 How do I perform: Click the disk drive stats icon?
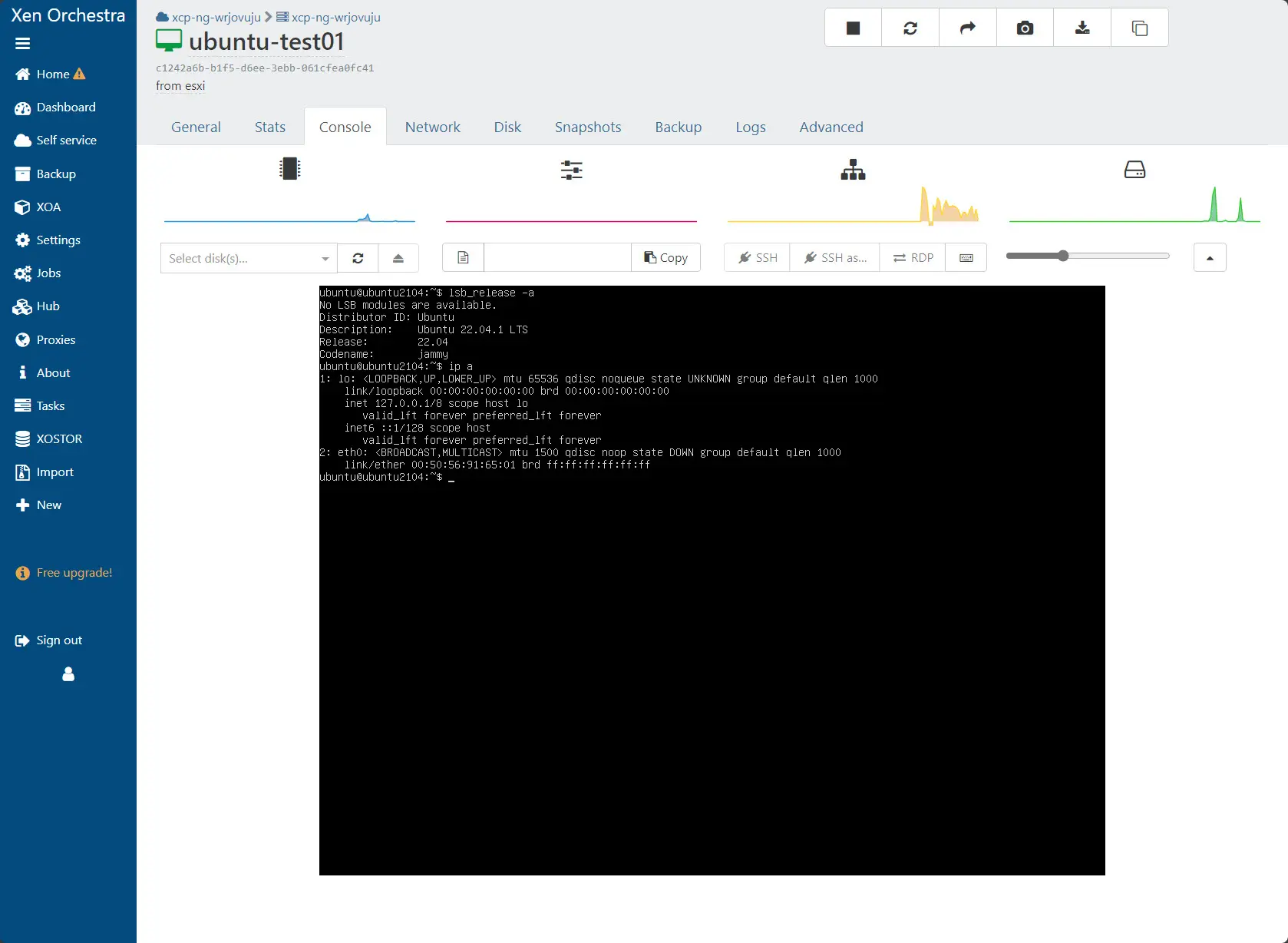[x=1134, y=170]
